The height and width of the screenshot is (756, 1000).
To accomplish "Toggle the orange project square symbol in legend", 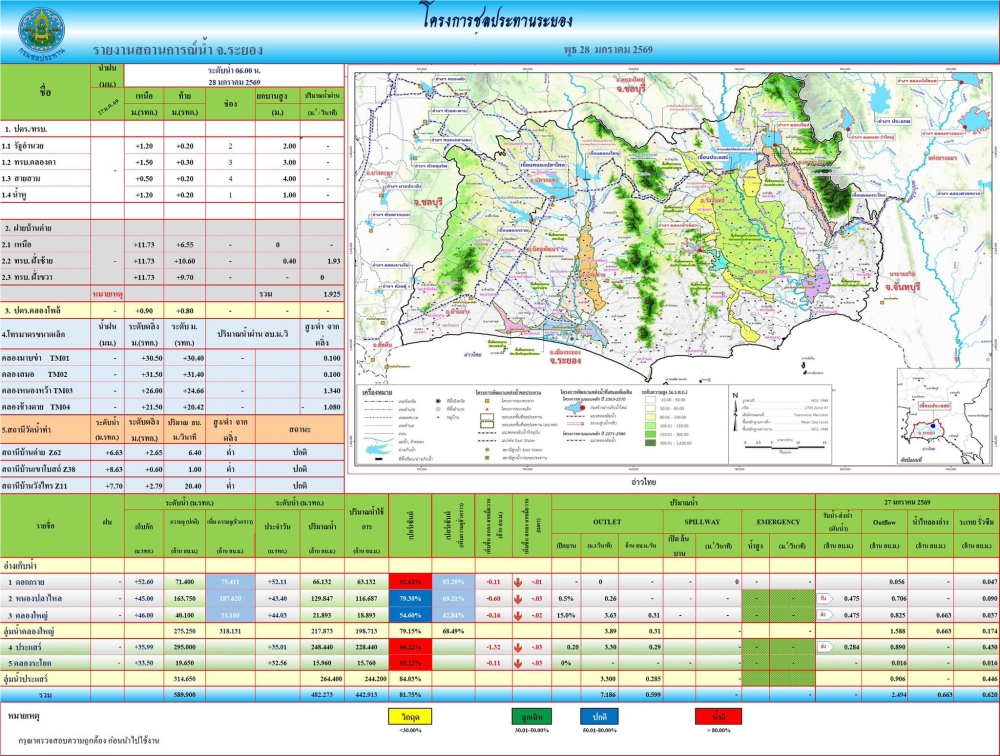I will [487, 400].
